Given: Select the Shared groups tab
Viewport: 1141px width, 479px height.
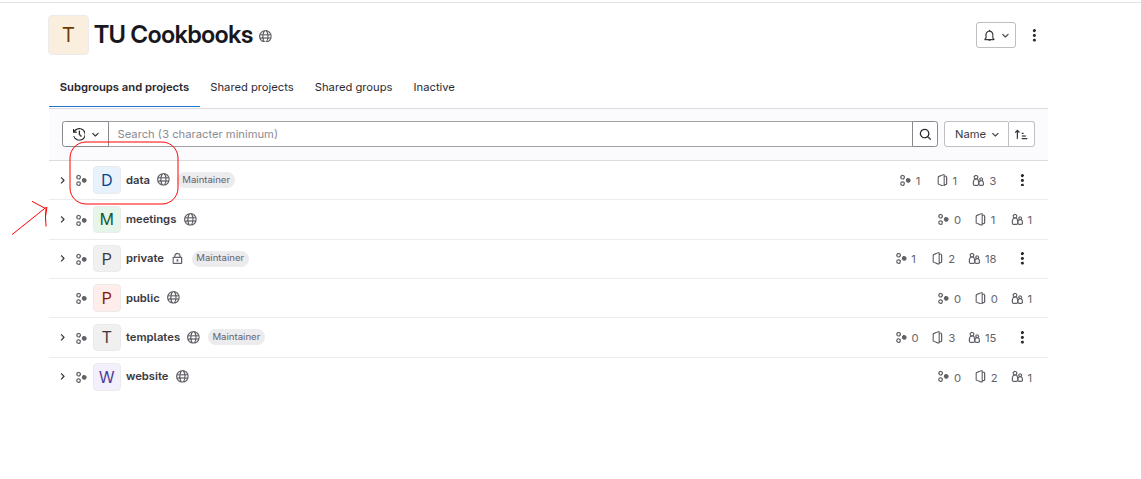Looking at the screenshot, I should [353, 87].
